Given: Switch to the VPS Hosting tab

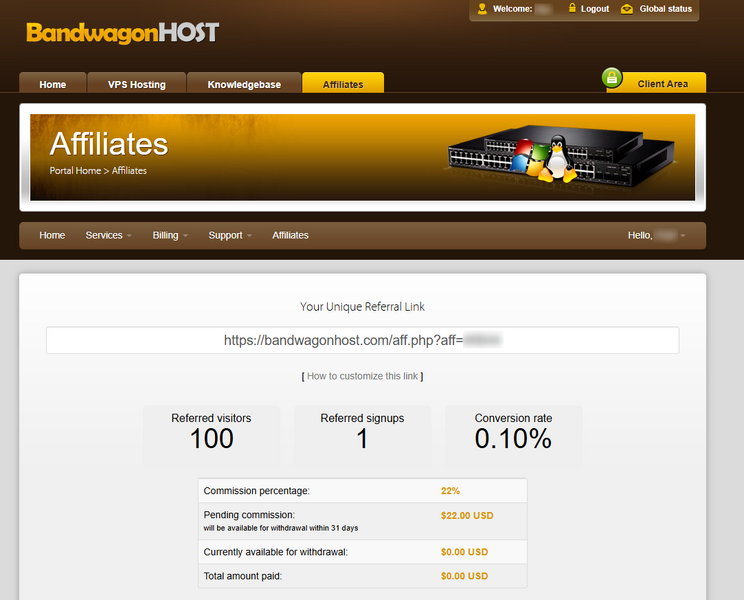Looking at the screenshot, I should click(136, 84).
